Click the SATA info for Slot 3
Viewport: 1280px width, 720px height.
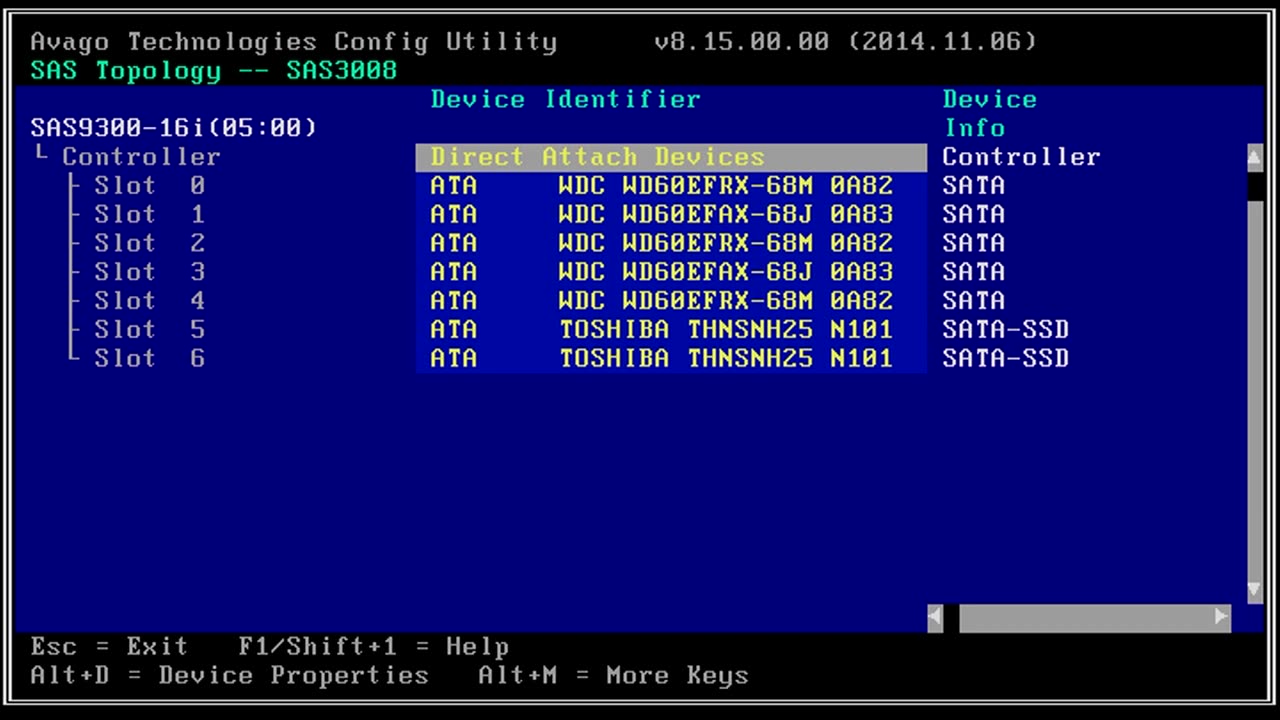pos(974,272)
